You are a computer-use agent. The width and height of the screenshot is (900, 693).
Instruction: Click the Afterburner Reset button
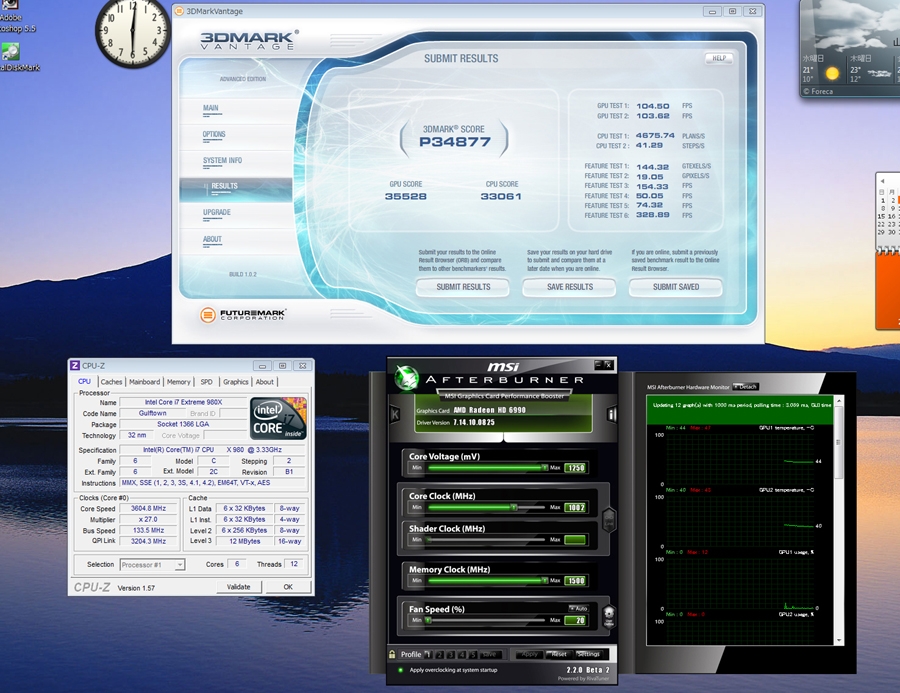tap(558, 655)
